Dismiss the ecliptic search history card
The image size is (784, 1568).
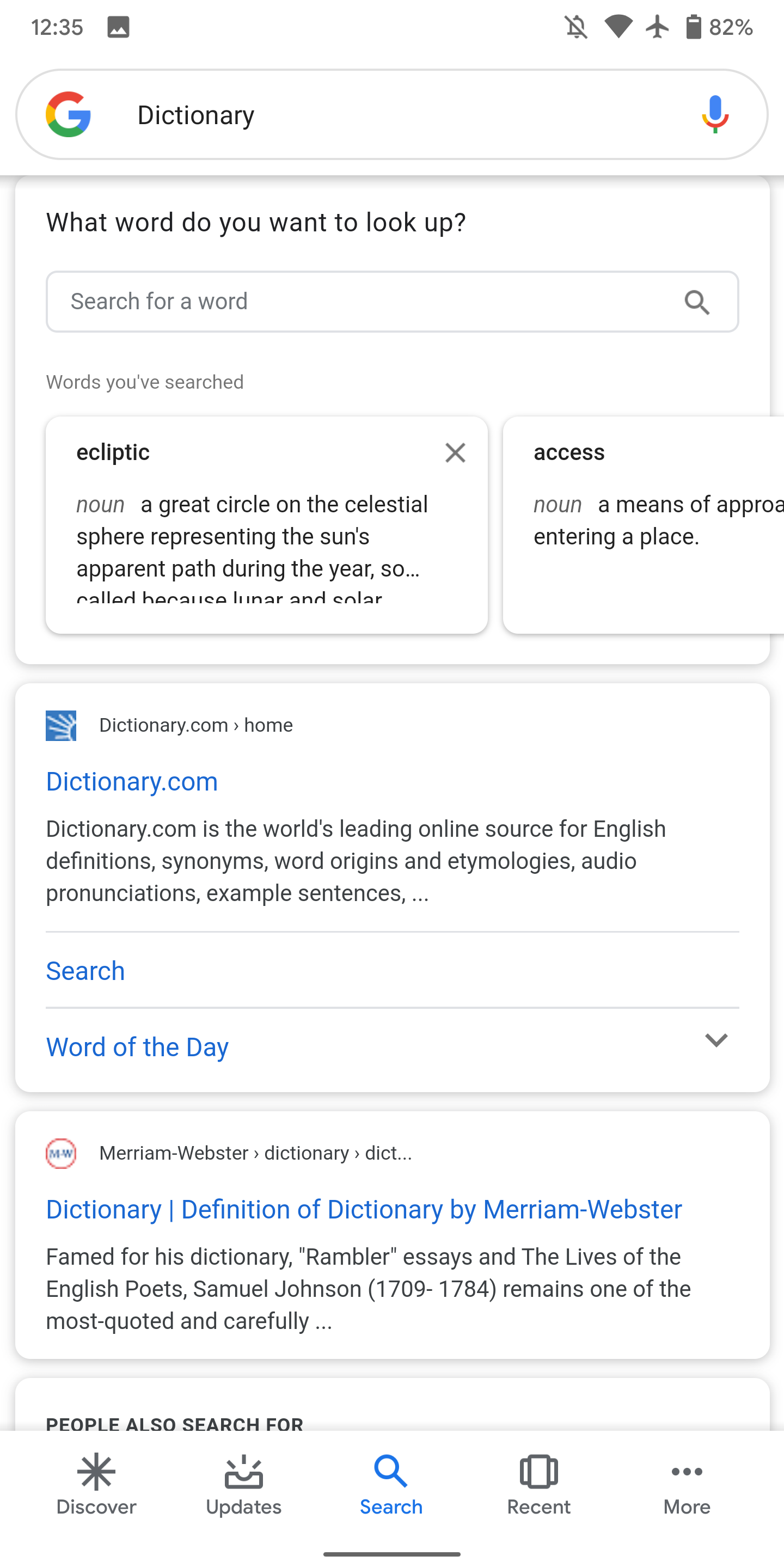click(x=455, y=452)
